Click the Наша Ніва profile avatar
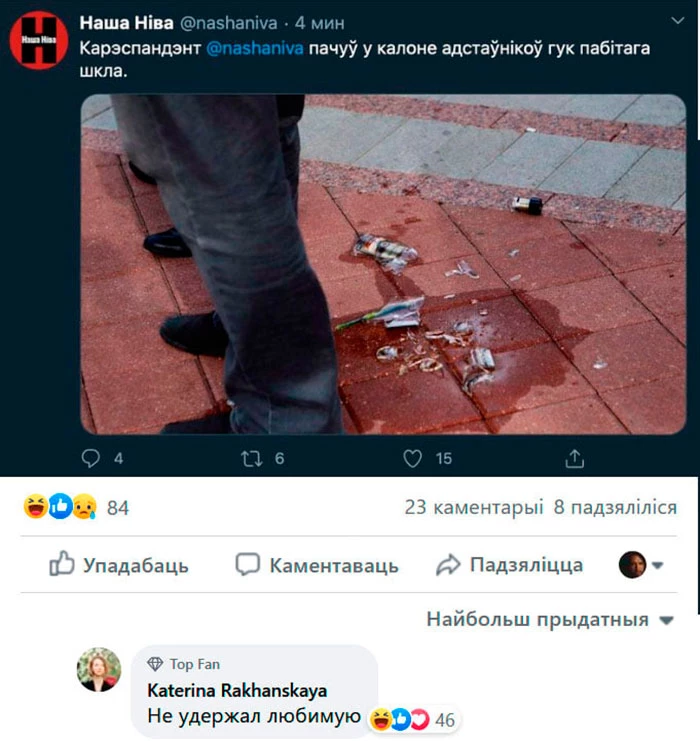 pyautogui.click(x=39, y=41)
